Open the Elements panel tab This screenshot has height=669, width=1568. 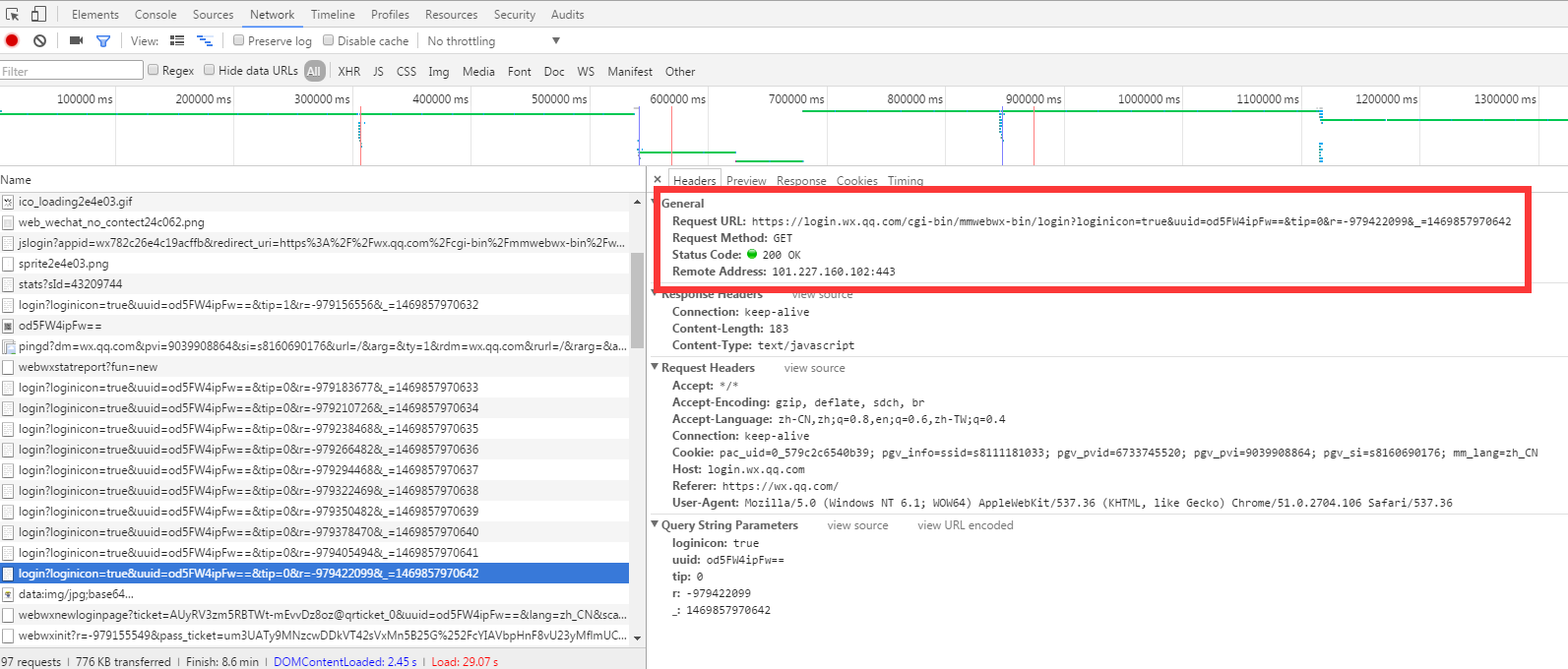click(95, 14)
